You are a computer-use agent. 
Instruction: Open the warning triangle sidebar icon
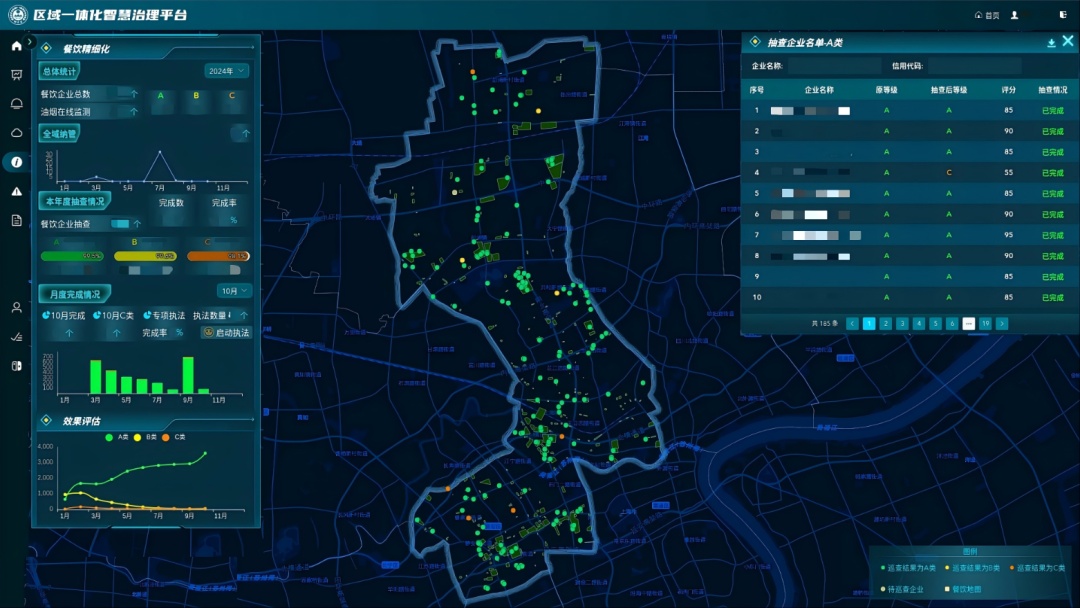tap(16, 191)
